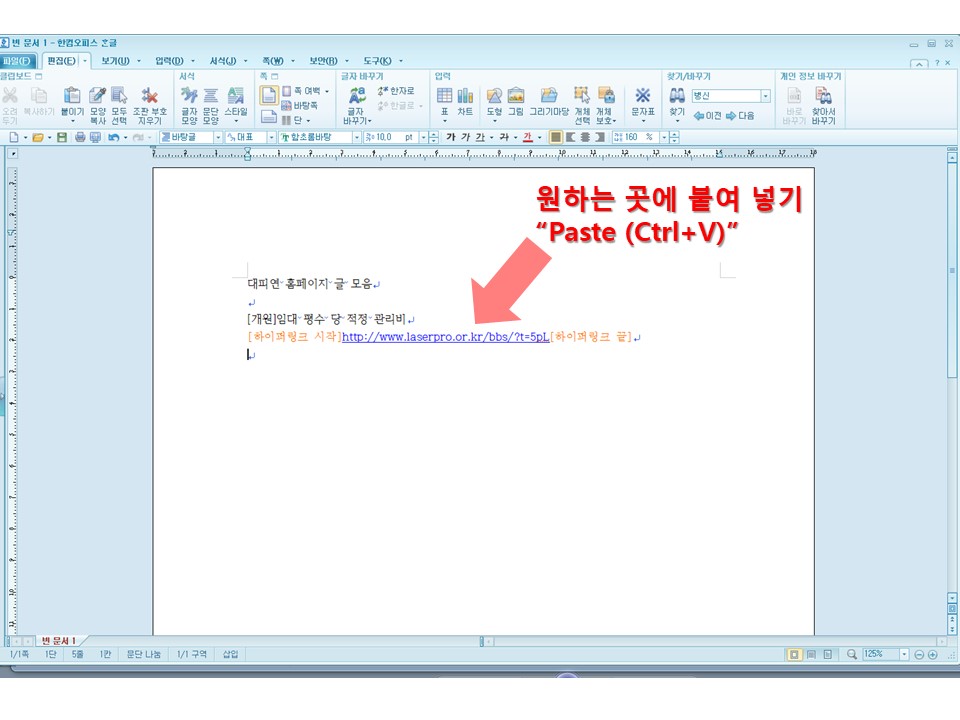
Task: Open the 문자표 symbol table
Action: tap(642, 101)
